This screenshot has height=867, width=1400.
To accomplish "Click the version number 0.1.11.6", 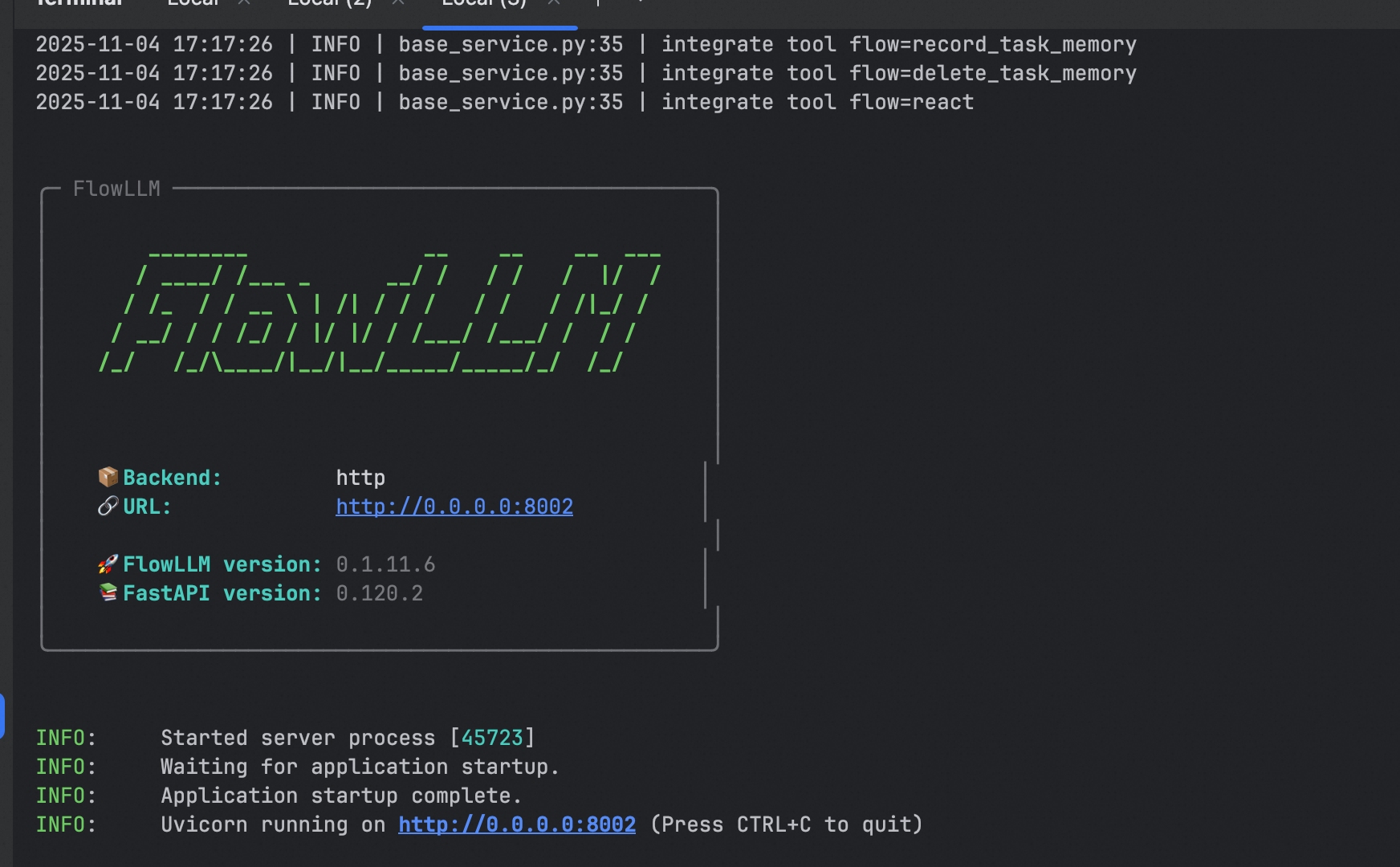I will point(385,564).
